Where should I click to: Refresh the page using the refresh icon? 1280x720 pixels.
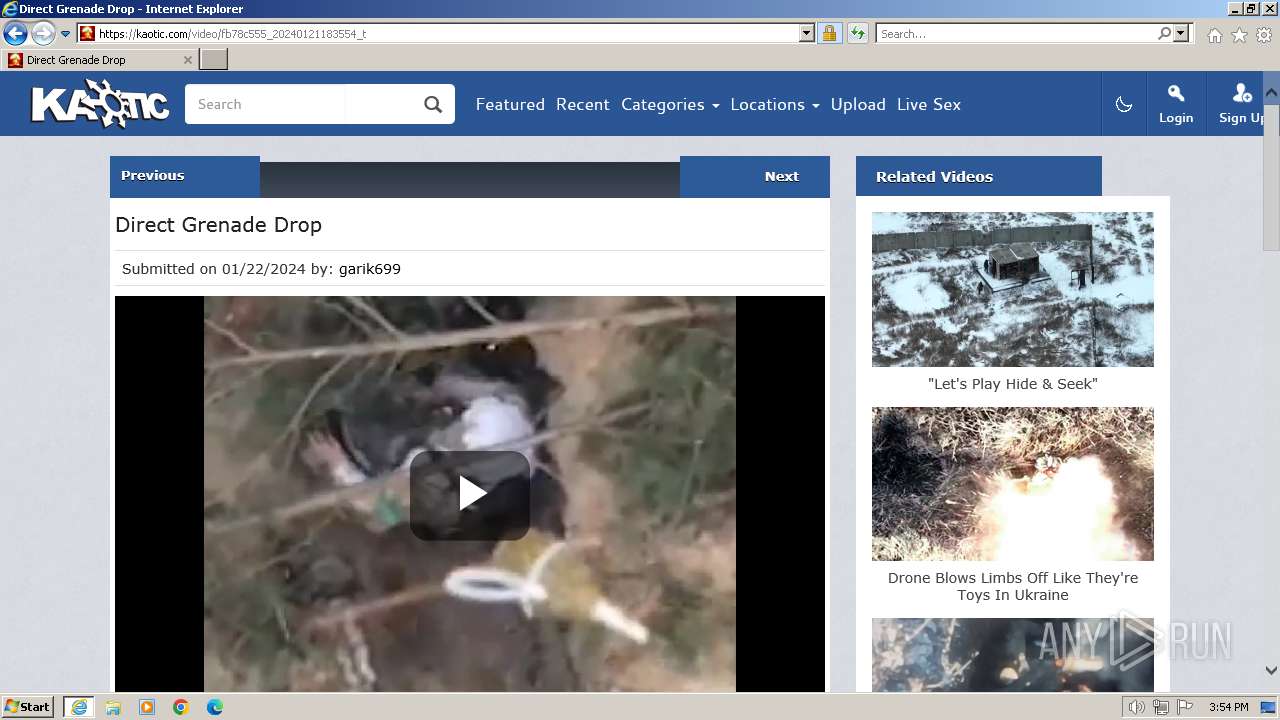(x=857, y=33)
